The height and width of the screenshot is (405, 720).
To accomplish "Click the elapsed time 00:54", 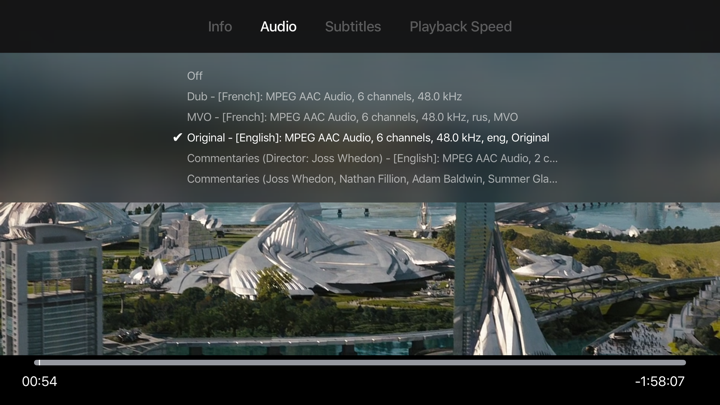I will pos(39,382).
